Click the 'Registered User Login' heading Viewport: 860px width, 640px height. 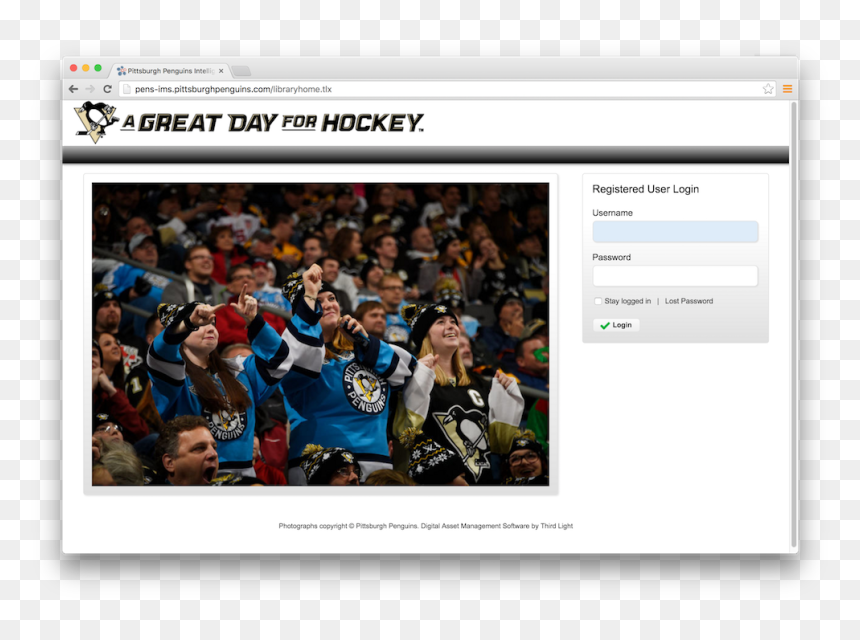point(646,189)
